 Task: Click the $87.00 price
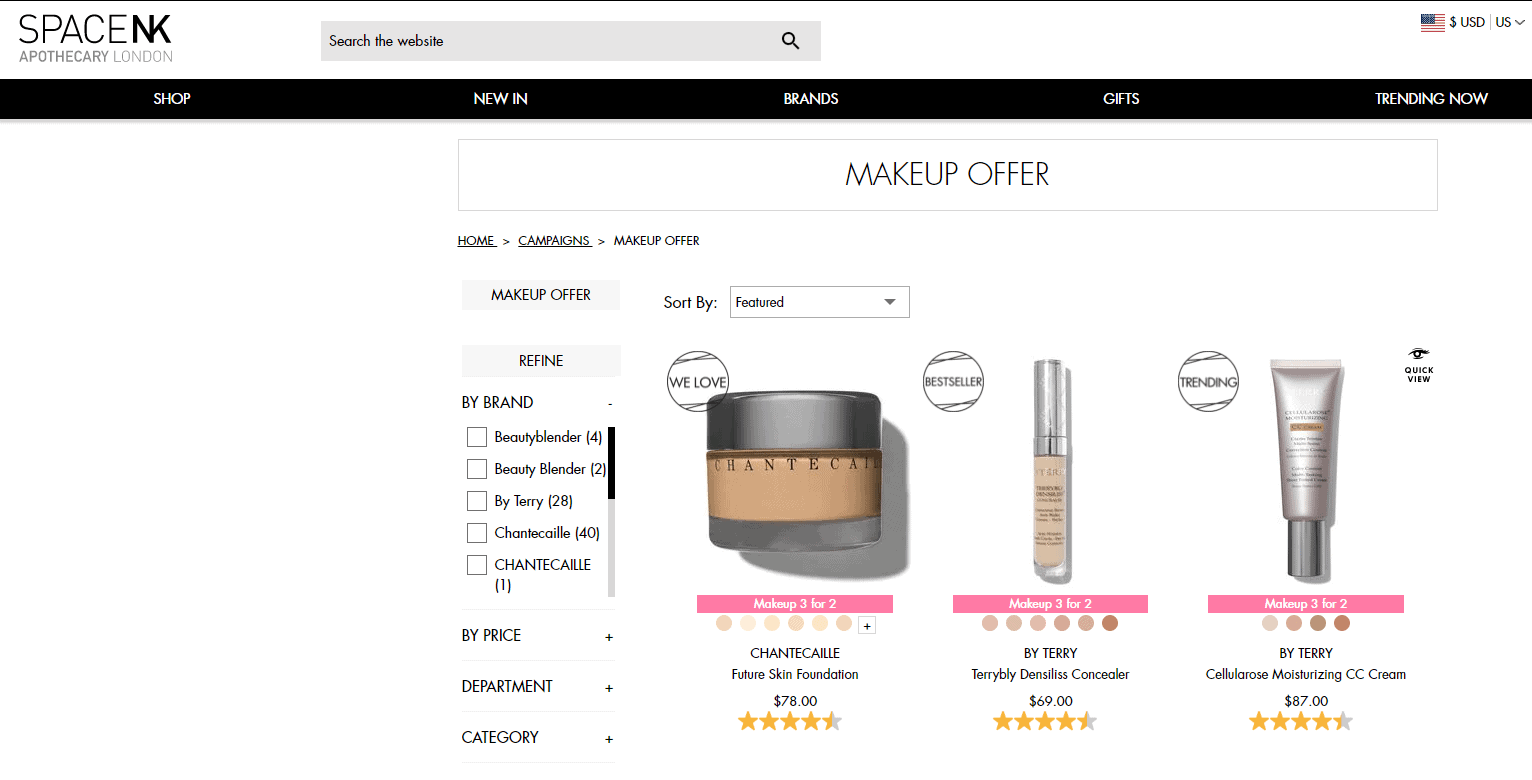tap(1306, 701)
